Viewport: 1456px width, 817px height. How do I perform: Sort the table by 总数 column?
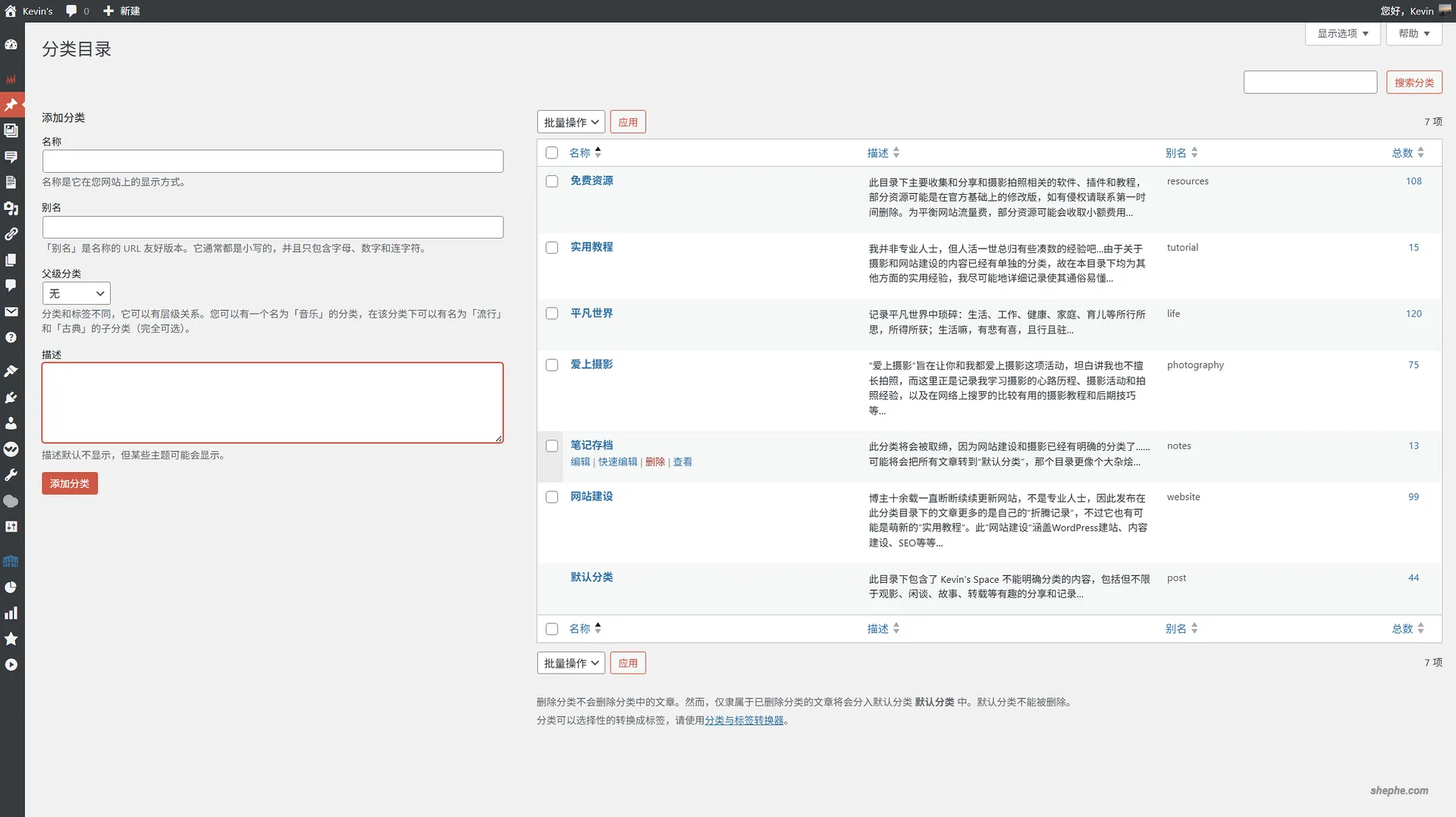point(1402,152)
